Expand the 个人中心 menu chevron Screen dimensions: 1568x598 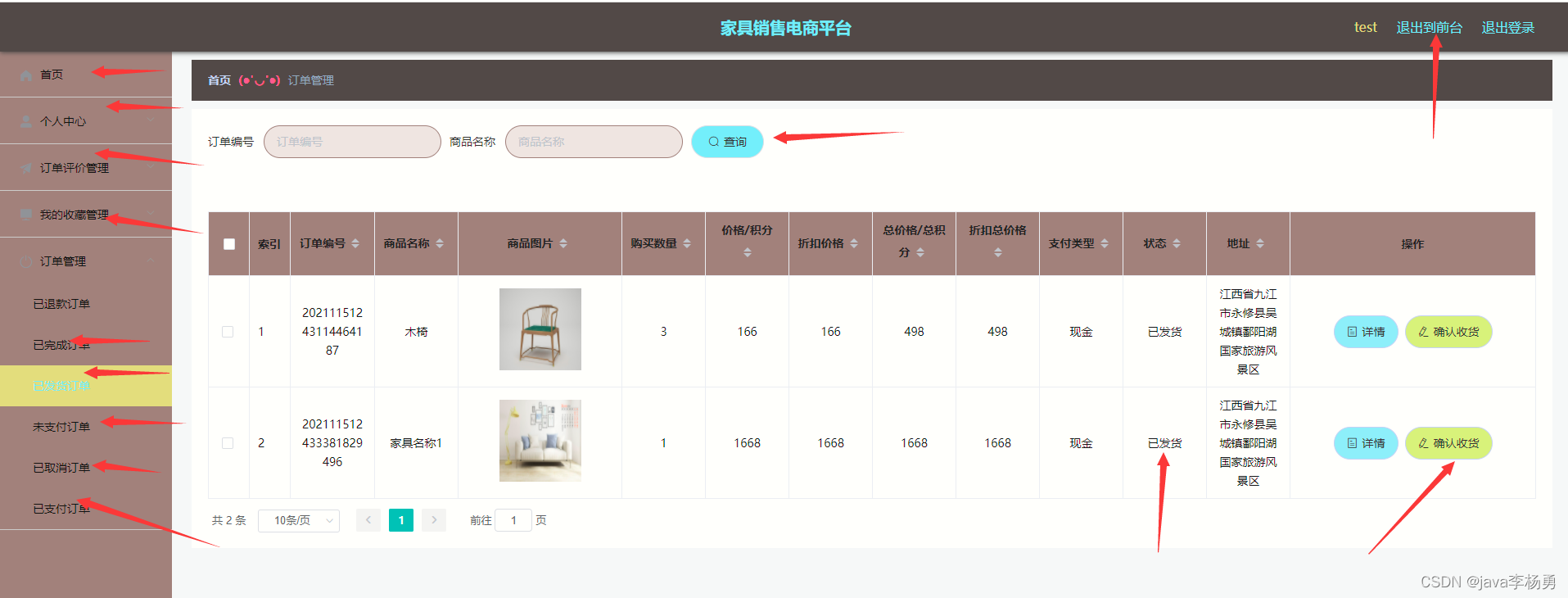pyautogui.click(x=151, y=120)
